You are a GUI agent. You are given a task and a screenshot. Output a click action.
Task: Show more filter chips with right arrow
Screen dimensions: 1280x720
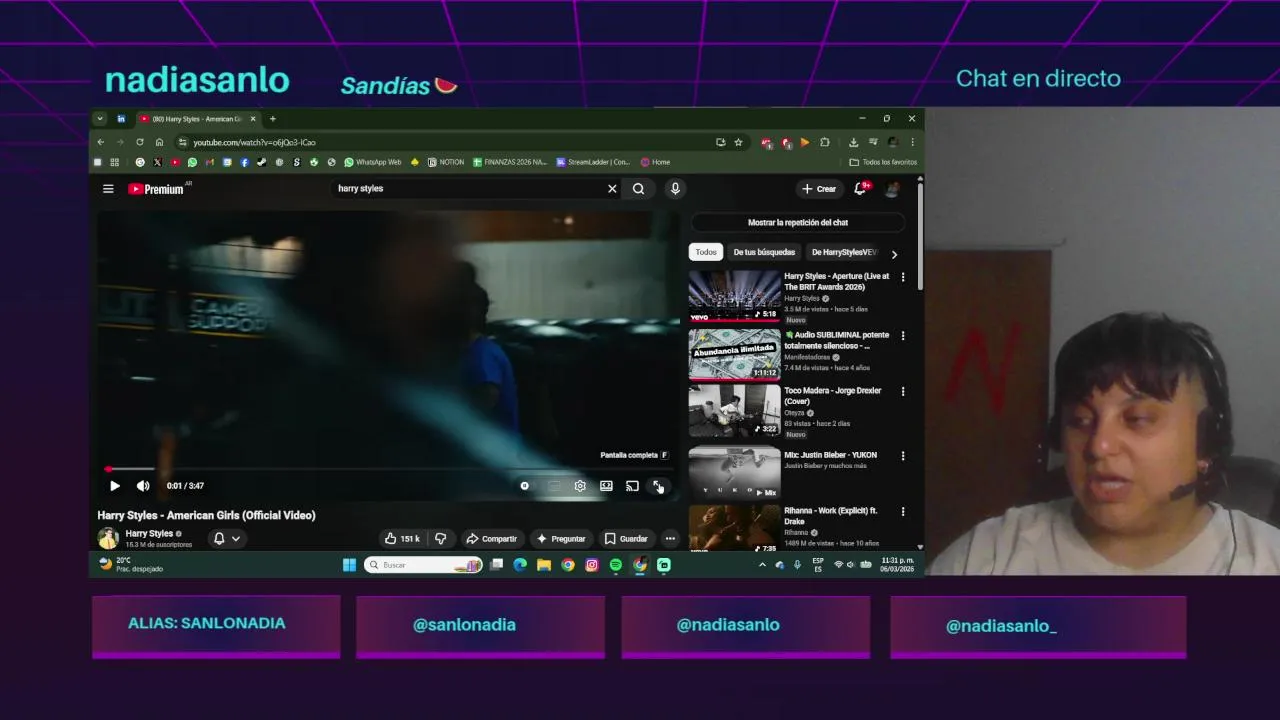pos(894,254)
